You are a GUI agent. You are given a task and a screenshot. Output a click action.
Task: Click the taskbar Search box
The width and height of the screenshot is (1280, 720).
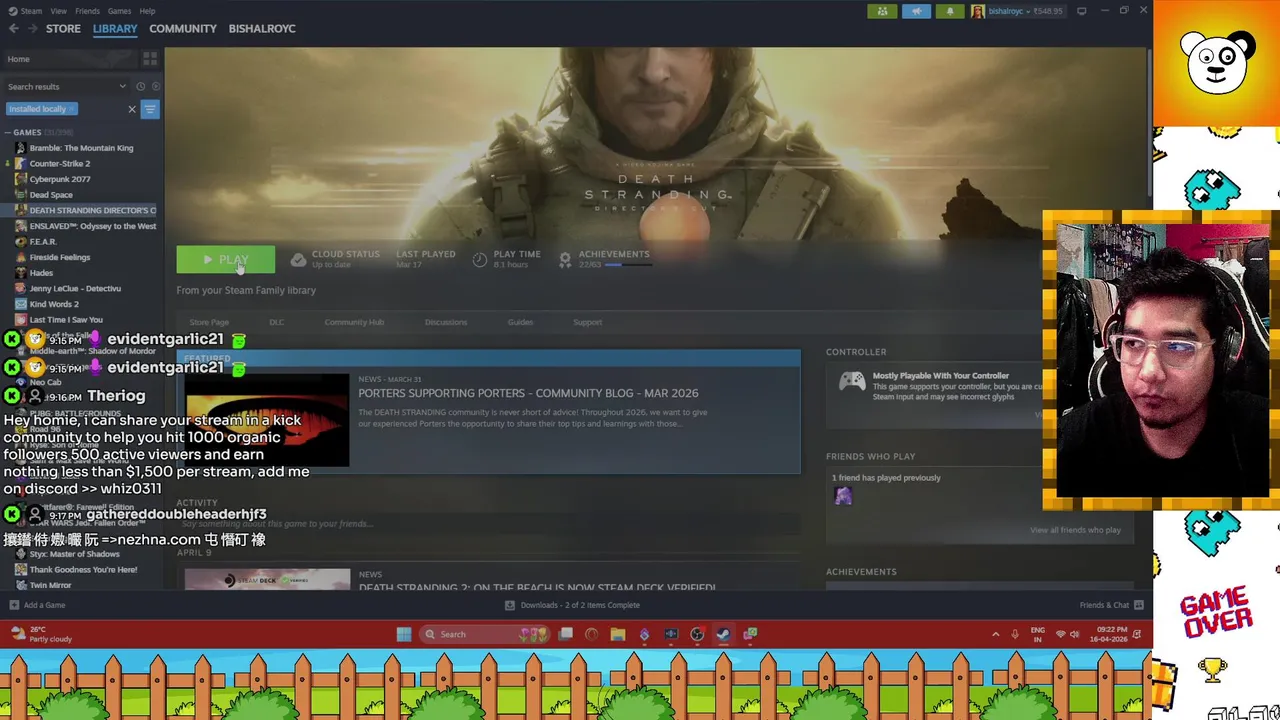click(485, 634)
